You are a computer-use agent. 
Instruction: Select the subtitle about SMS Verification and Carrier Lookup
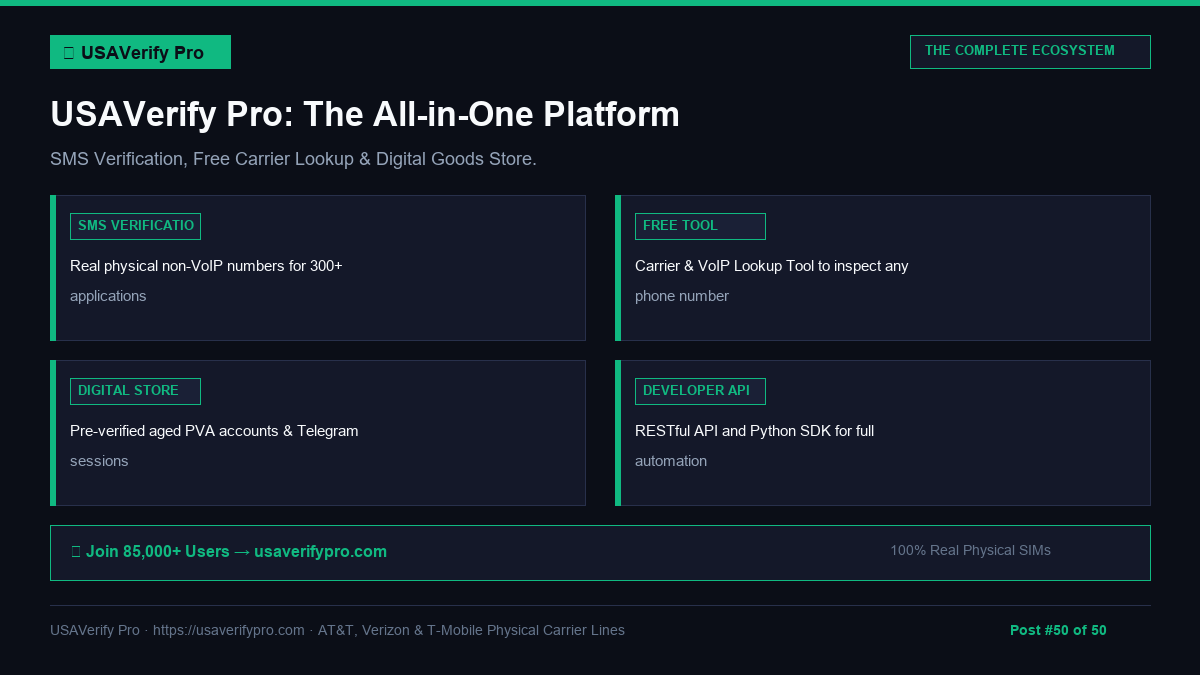click(x=293, y=159)
